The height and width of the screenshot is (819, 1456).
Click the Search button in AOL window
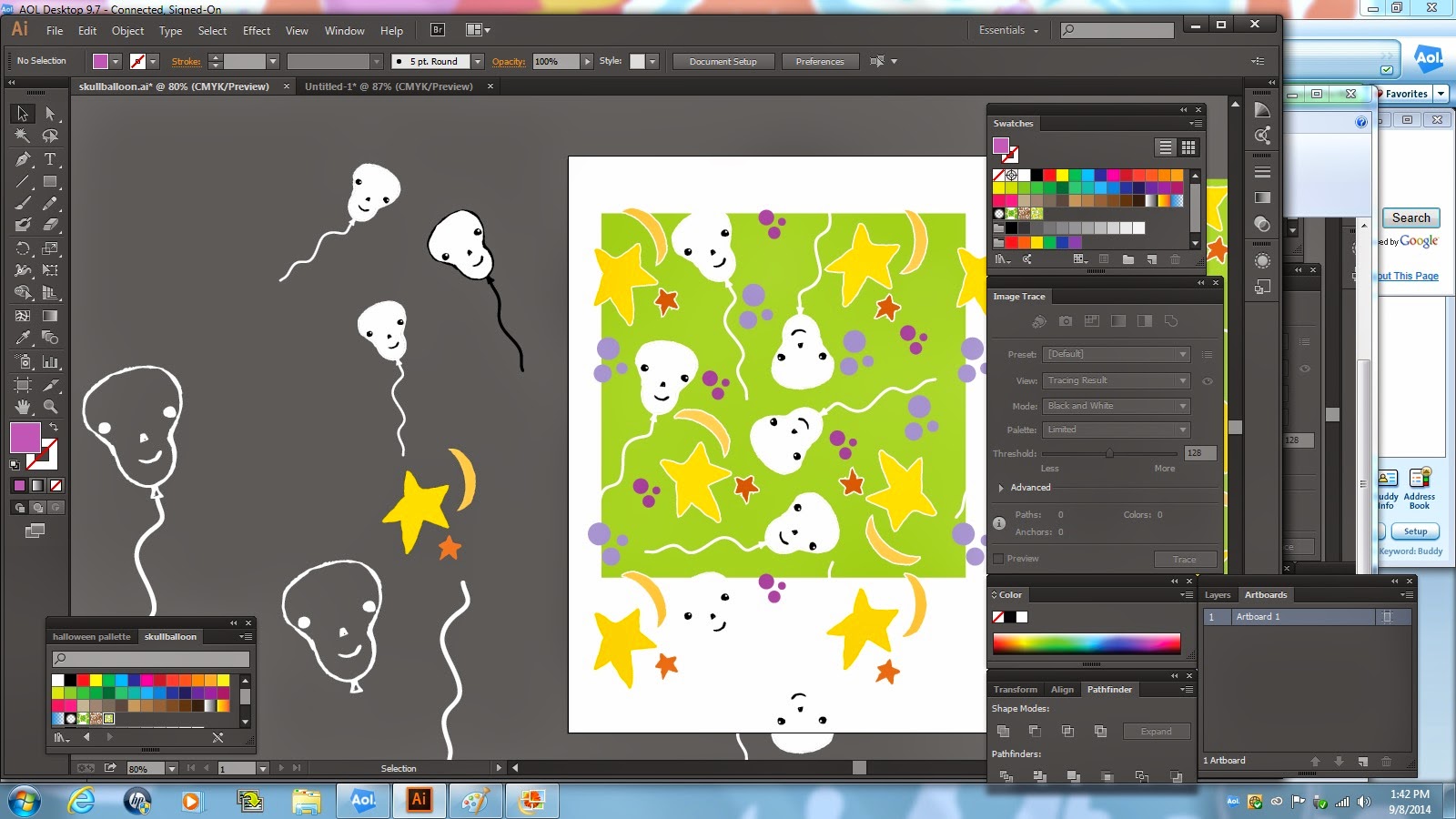tap(1411, 217)
